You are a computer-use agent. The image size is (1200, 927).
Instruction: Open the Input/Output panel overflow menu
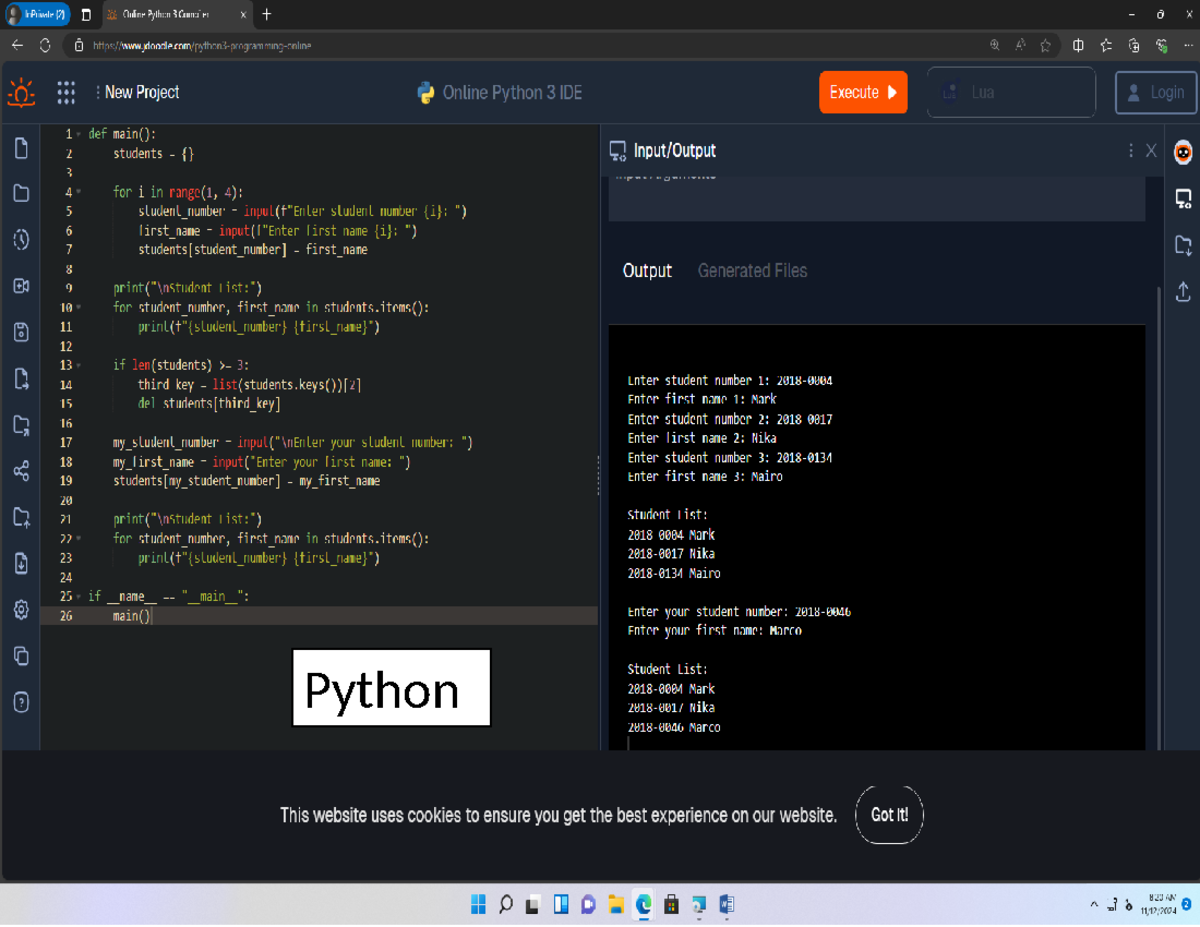[1129, 150]
